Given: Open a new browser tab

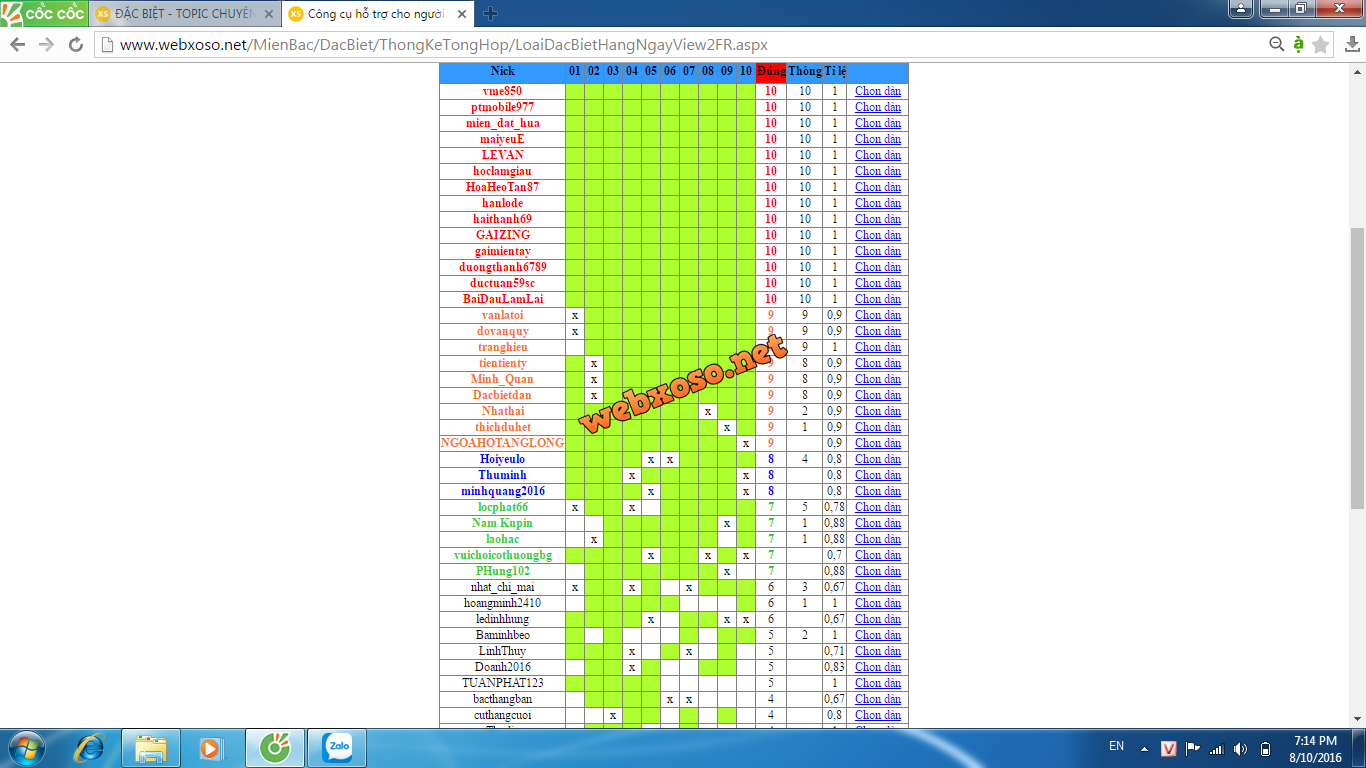Looking at the screenshot, I should tap(490, 14).
